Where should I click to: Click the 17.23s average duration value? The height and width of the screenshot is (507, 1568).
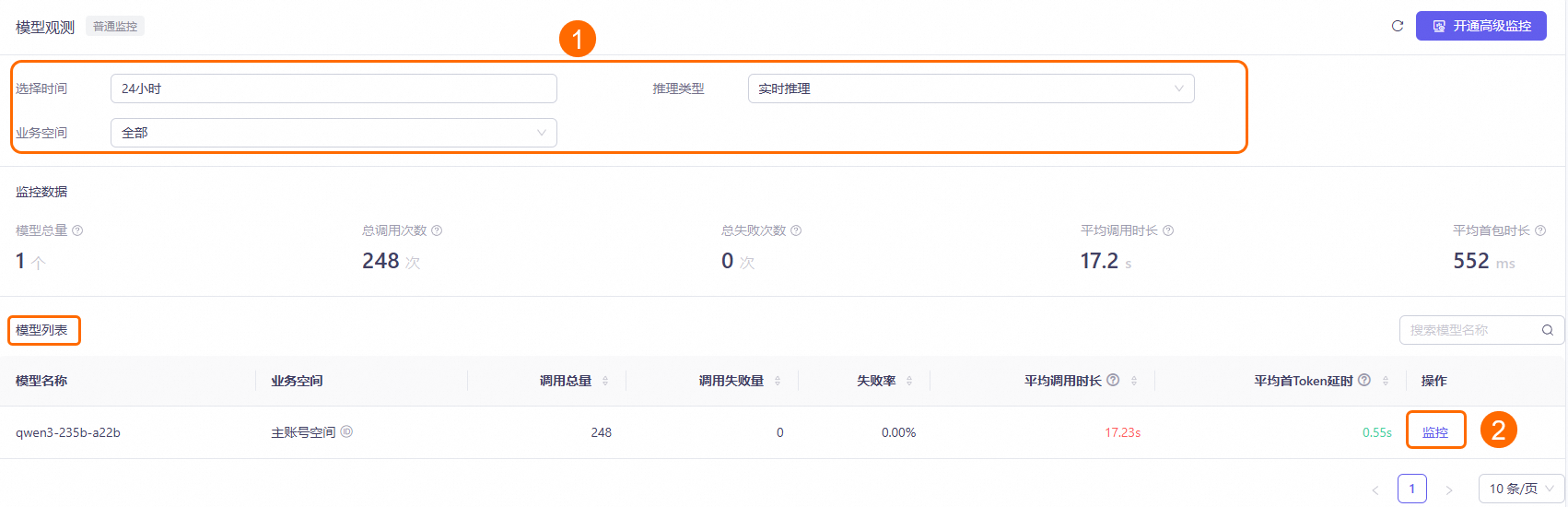click(x=1122, y=432)
